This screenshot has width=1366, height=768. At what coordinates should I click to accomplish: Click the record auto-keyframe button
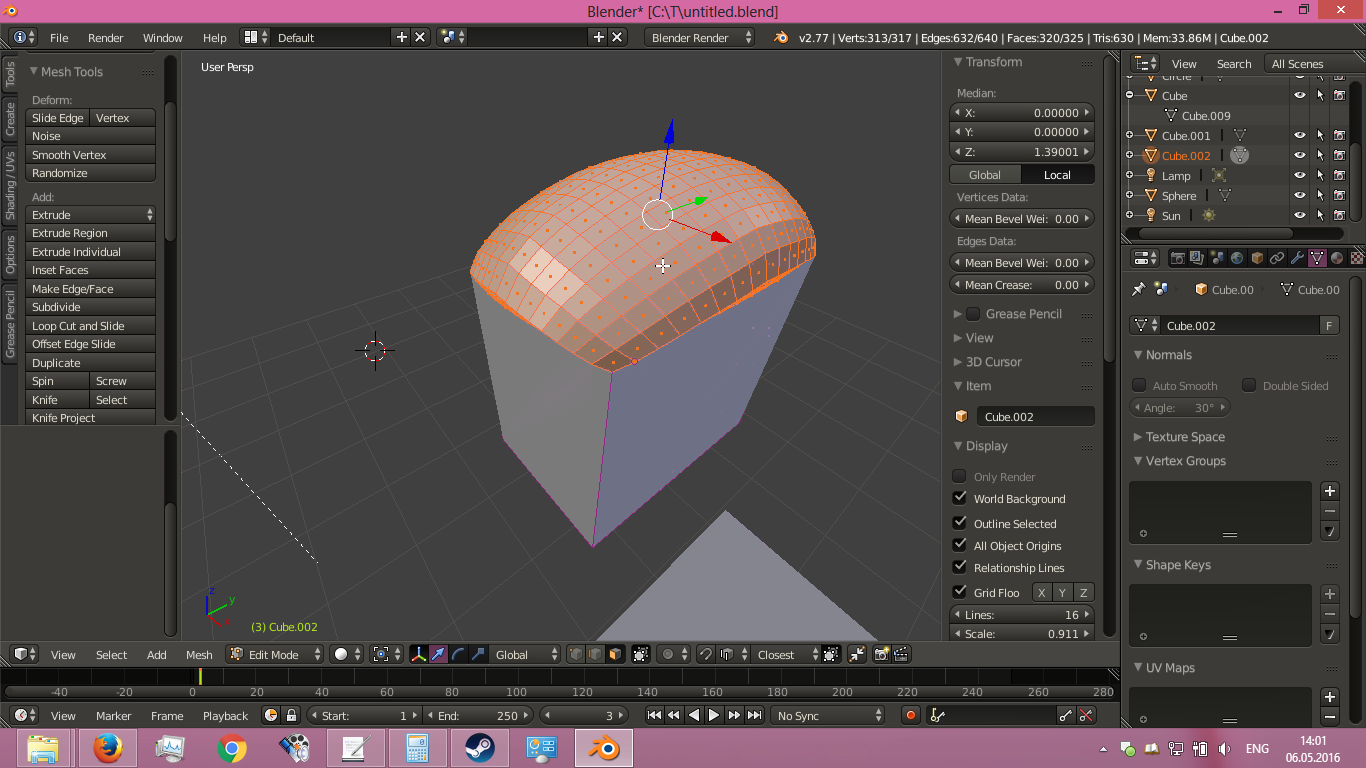coord(911,715)
